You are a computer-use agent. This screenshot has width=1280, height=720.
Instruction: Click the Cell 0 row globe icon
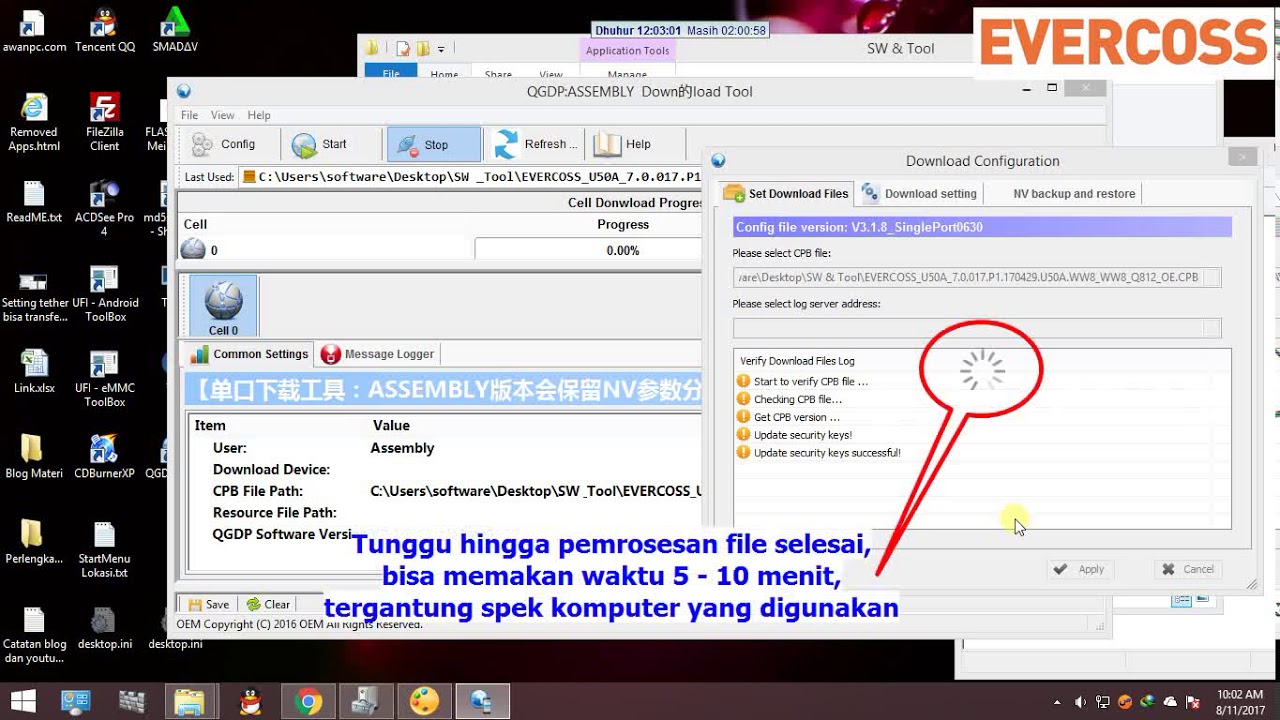coord(193,250)
